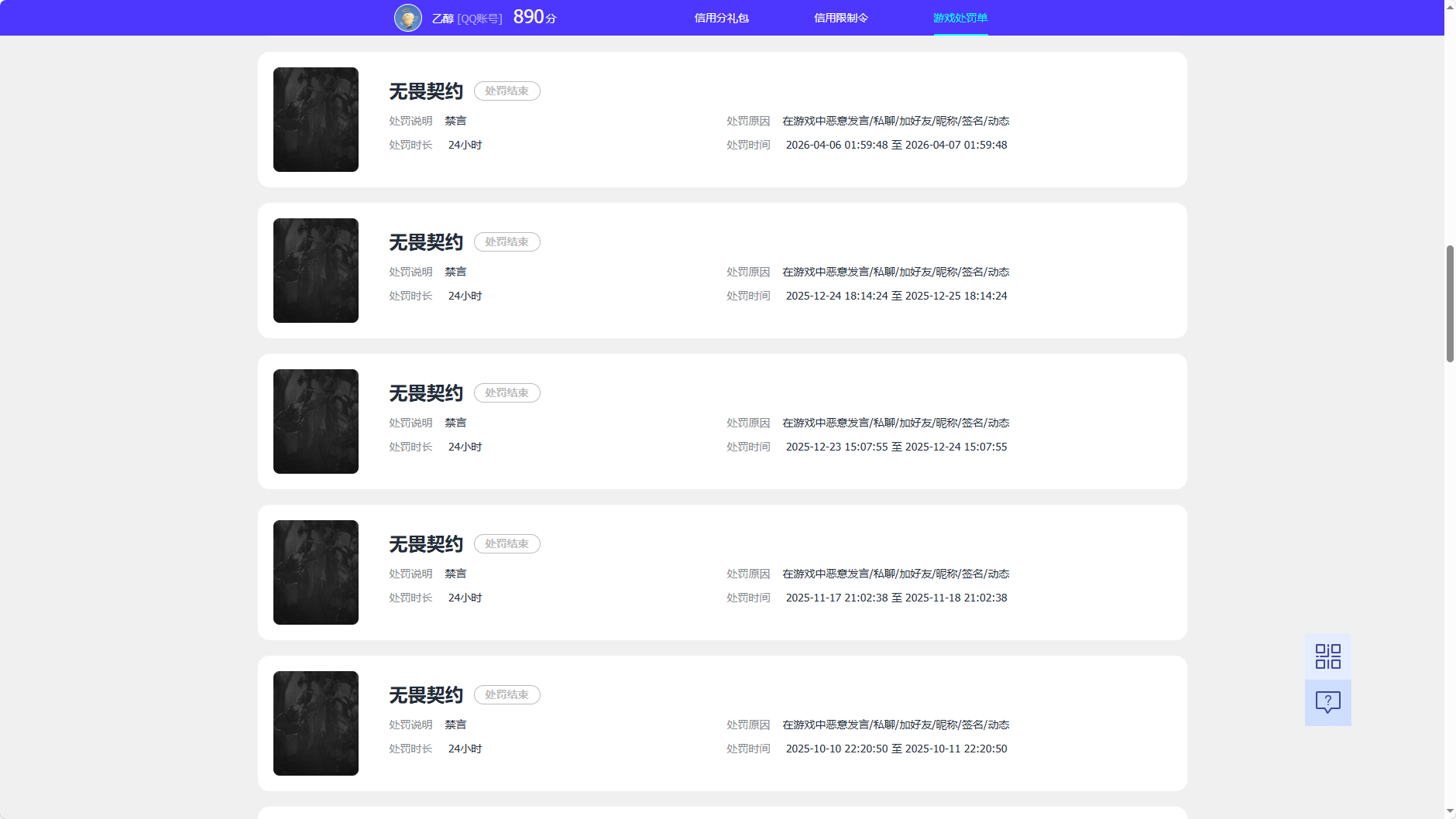
Task: Open game thumbnail of 2025-10-10 penalty
Action: point(316,723)
